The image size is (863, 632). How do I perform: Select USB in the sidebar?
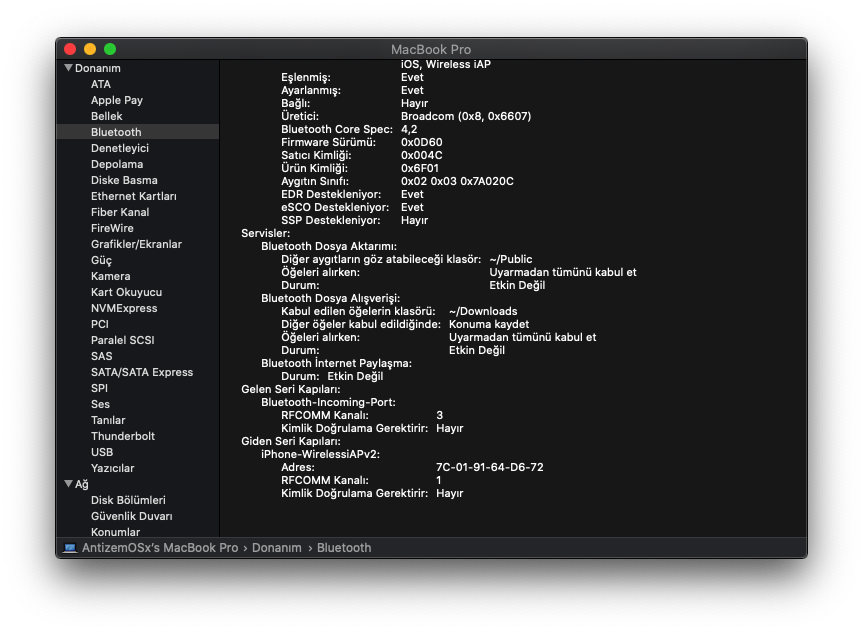[x=102, y=452]
